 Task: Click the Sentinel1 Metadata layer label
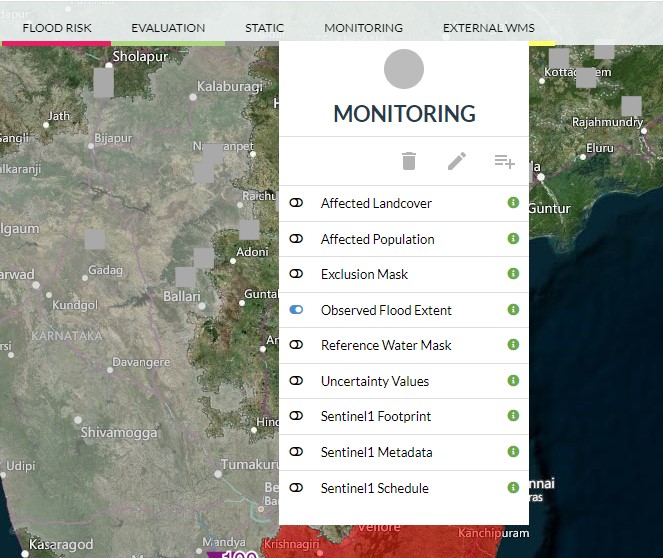(x=376, y=452)
